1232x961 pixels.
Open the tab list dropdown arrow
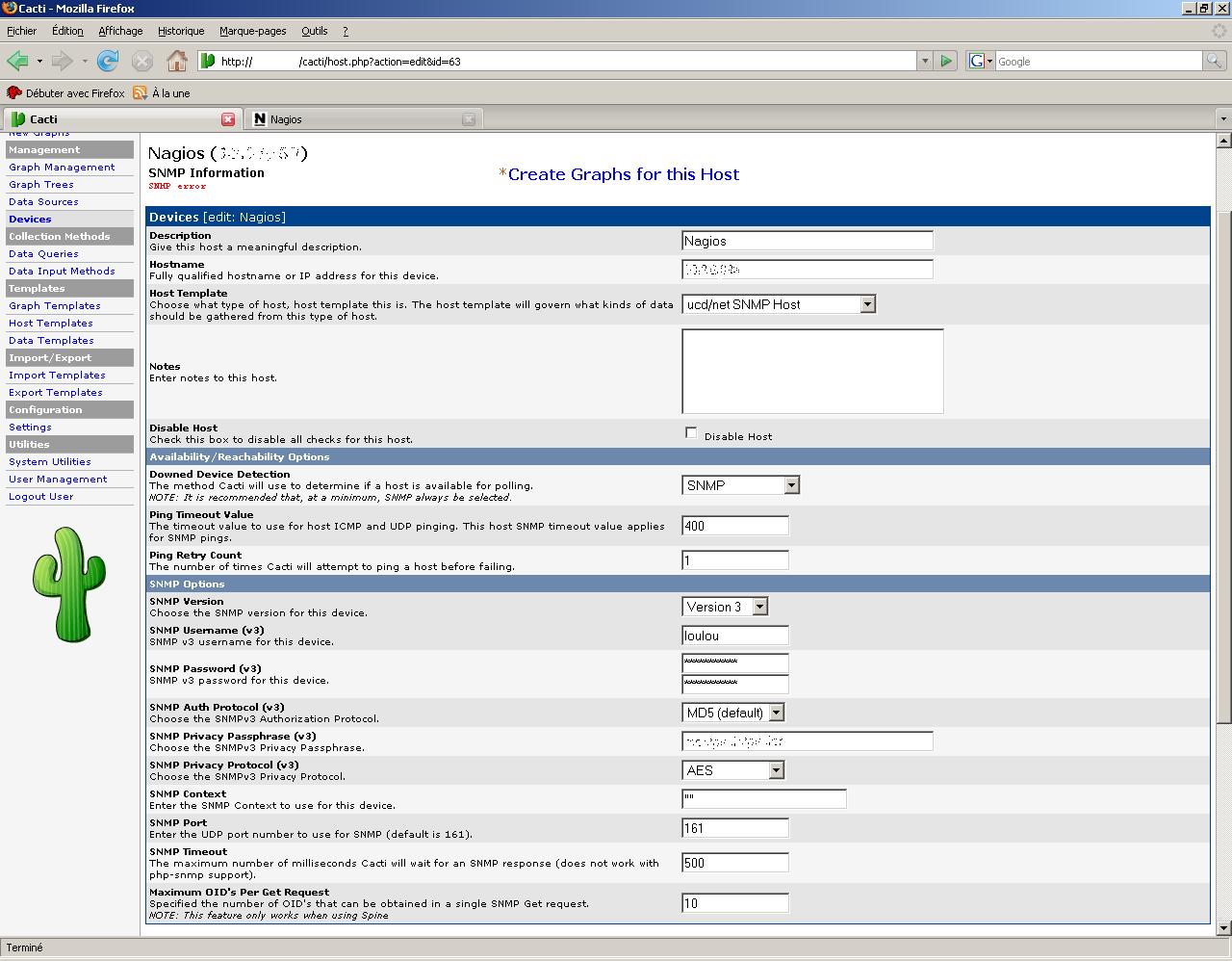pyautogui.click(x=1223, y=119)
